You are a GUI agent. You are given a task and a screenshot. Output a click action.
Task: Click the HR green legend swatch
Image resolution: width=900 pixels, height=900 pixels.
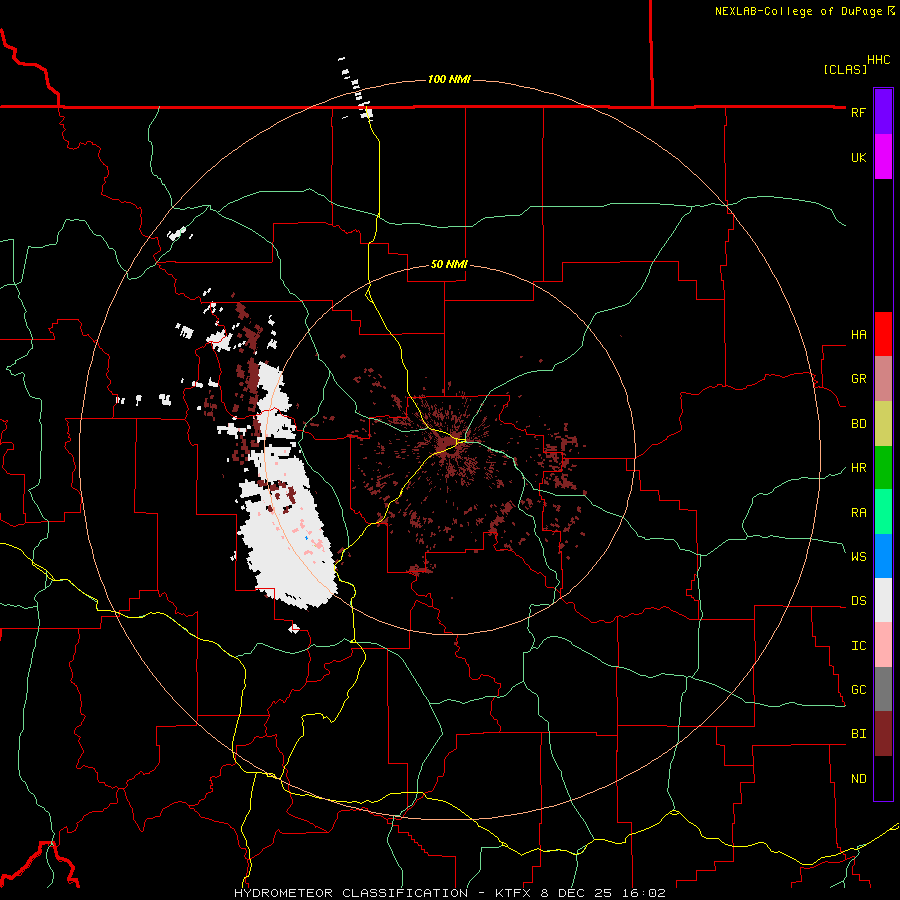883,468
